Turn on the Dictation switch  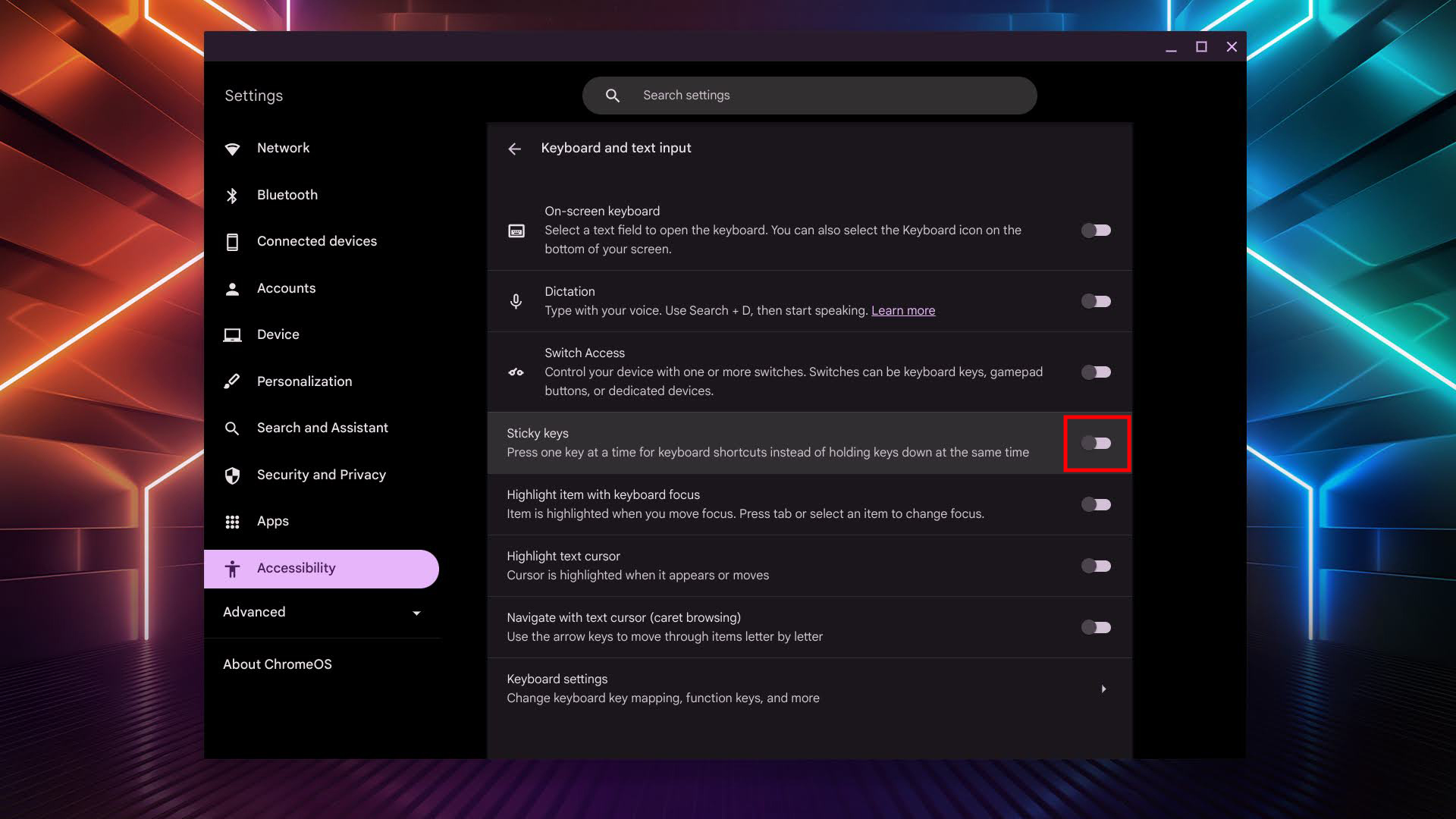click(x=1096, y=302)
